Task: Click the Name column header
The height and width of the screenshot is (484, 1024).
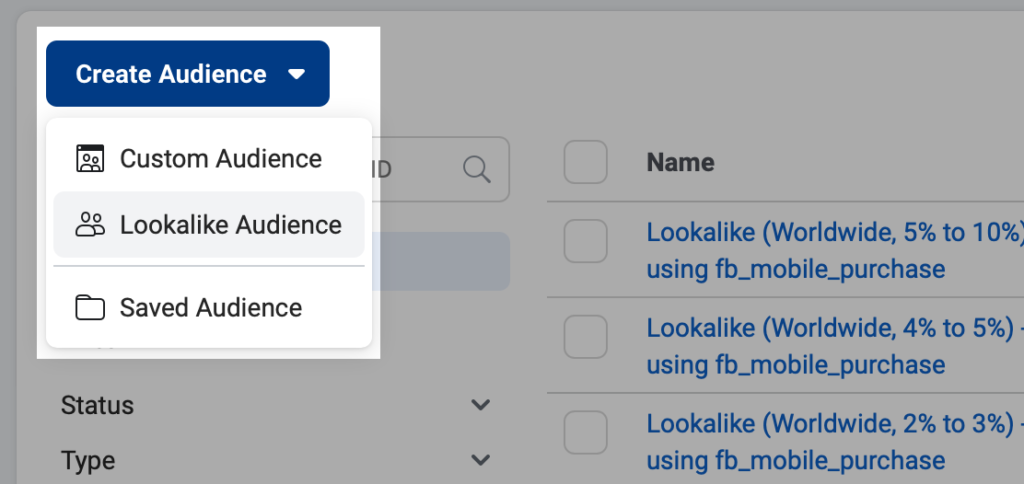Action: 680,162
